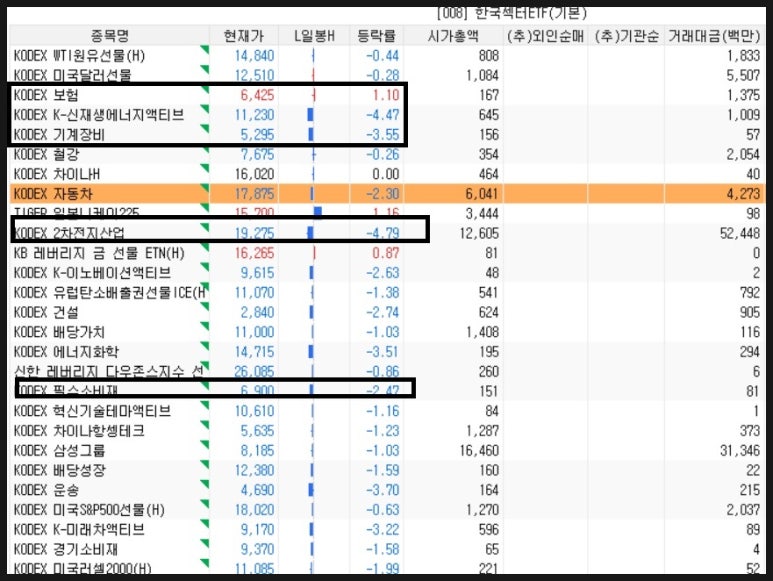
Task: Select KODEX 차이나항셍테크 row name
Action: (x=79, y=431)
